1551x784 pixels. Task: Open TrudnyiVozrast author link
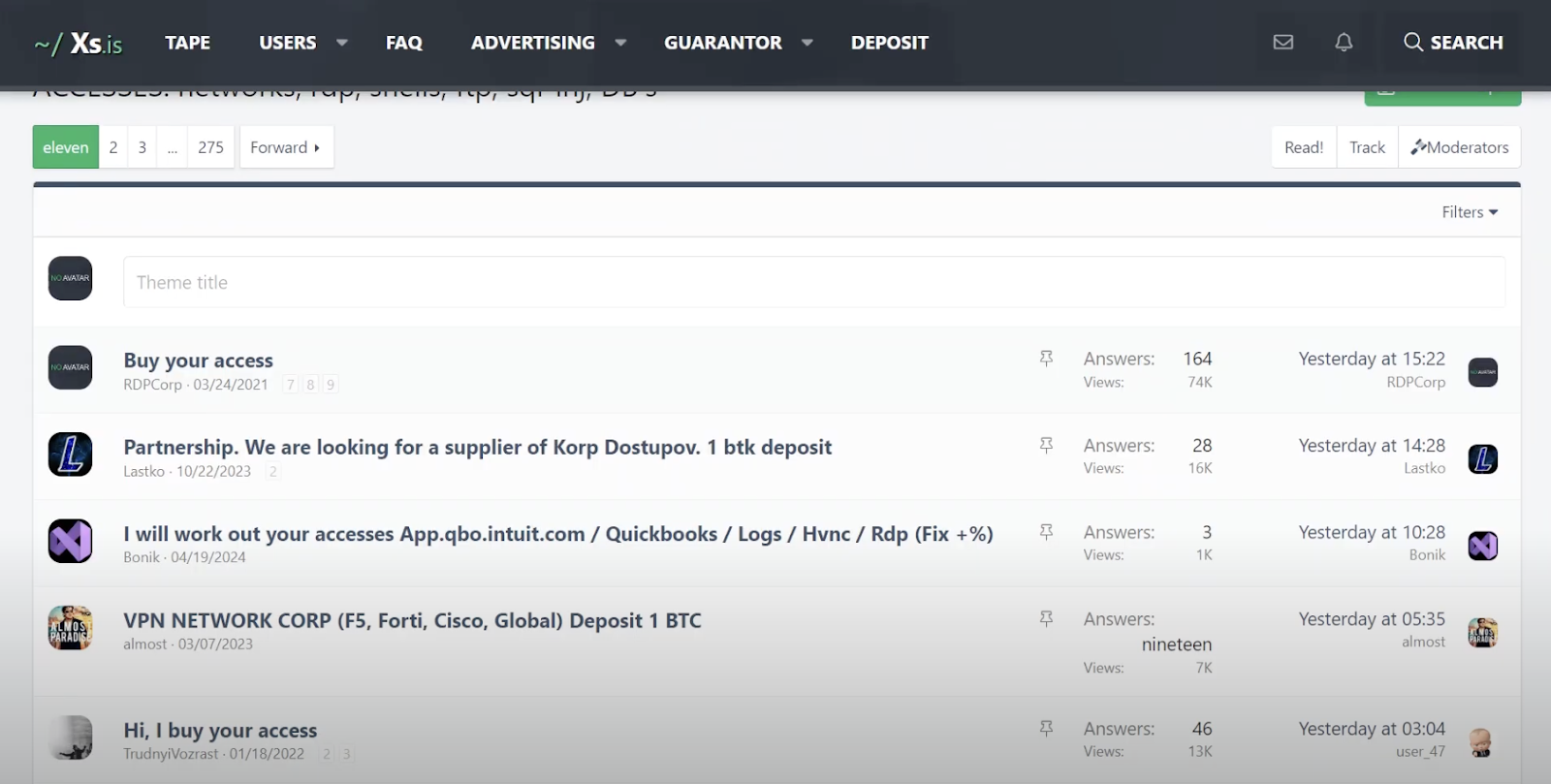171,754
